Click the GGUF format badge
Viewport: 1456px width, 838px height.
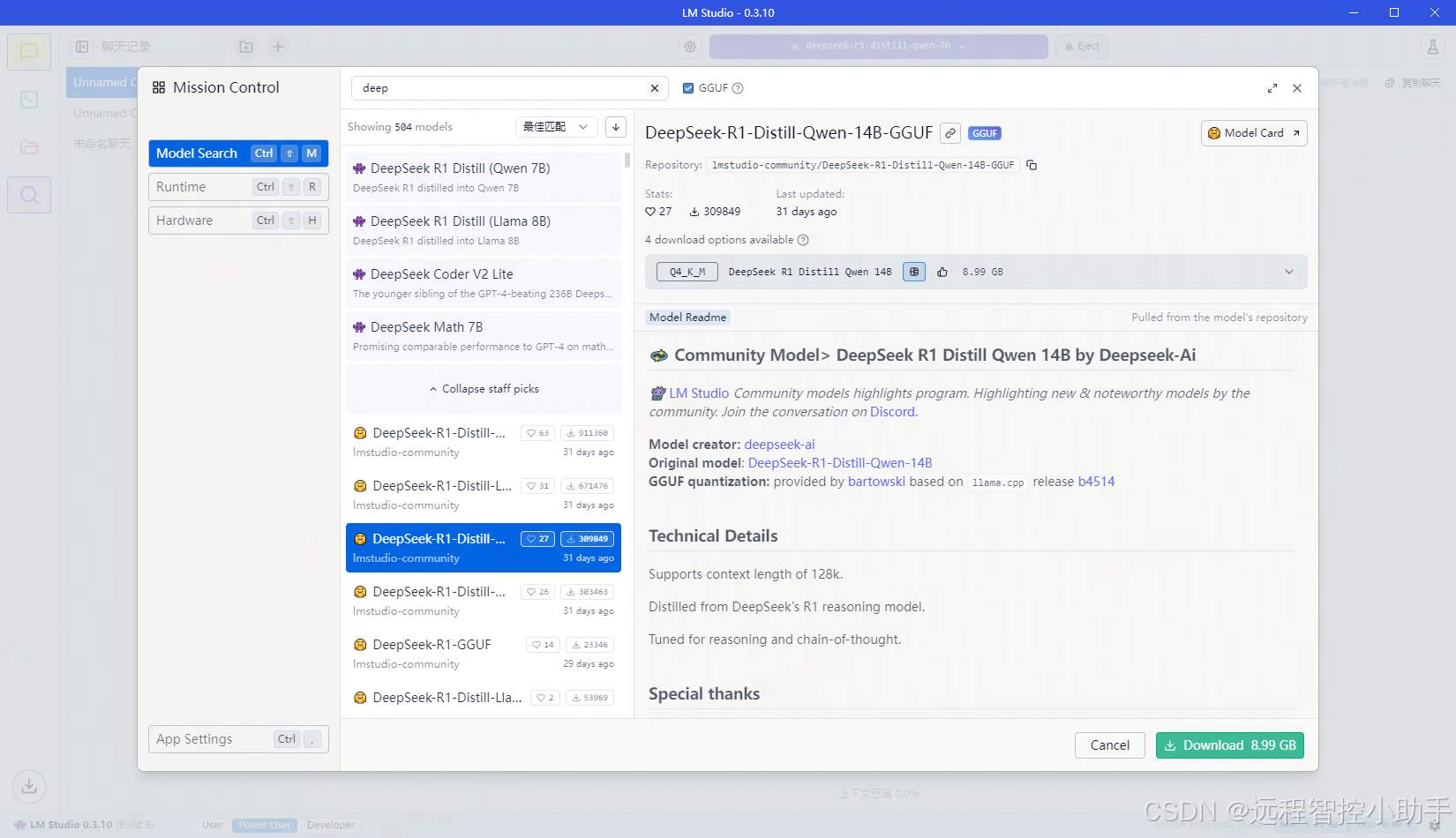(x=985, y=133)
